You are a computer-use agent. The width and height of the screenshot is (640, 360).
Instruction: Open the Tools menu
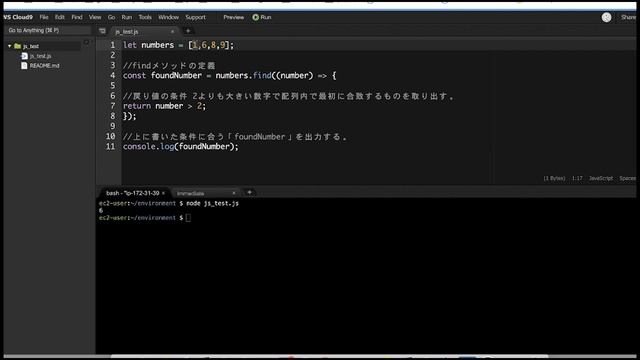click(x=145, y=17)
